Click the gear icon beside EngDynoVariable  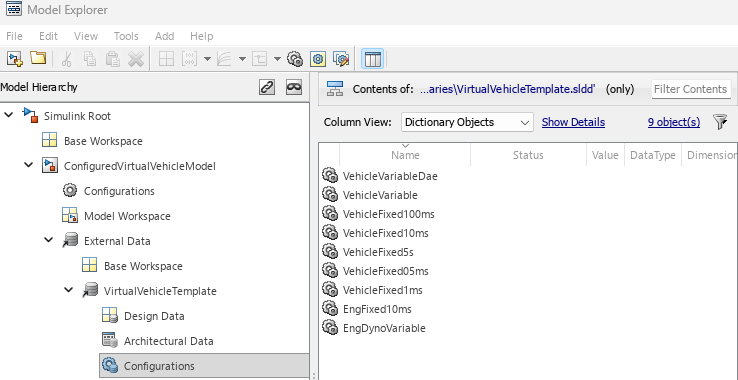coord(330,327)
